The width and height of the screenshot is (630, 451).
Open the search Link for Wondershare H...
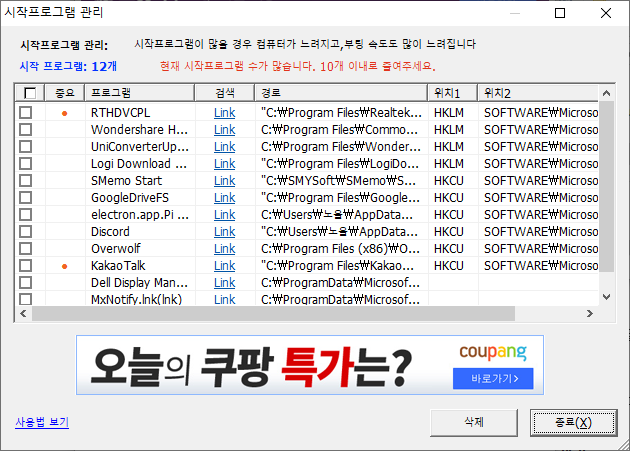click(225, 130)
